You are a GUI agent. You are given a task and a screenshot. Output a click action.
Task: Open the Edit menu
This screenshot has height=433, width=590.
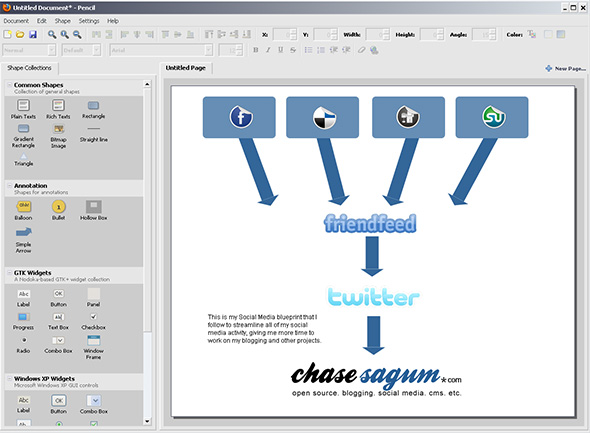tap(41, 21)
